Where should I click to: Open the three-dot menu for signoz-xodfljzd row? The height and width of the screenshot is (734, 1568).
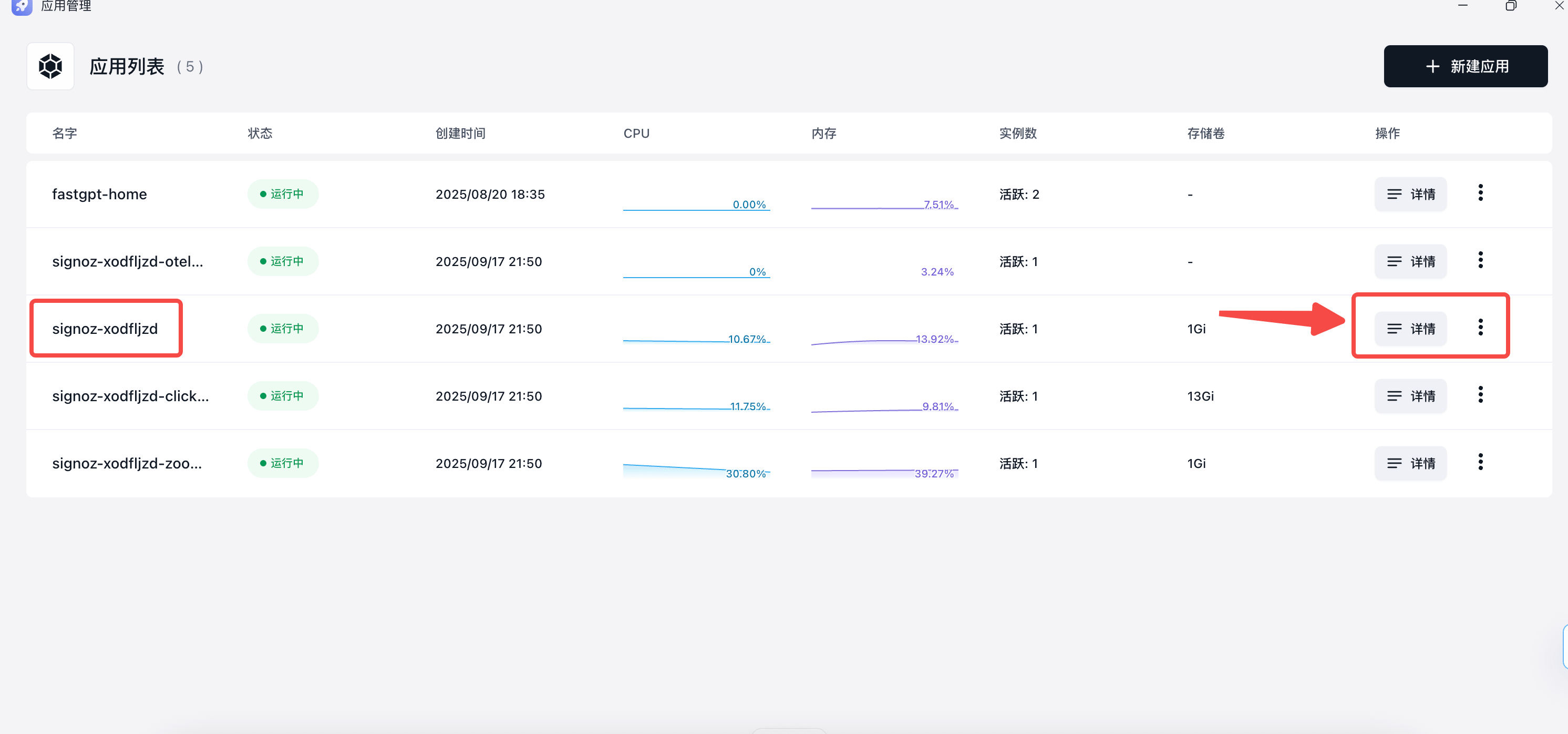point(1480,328)
